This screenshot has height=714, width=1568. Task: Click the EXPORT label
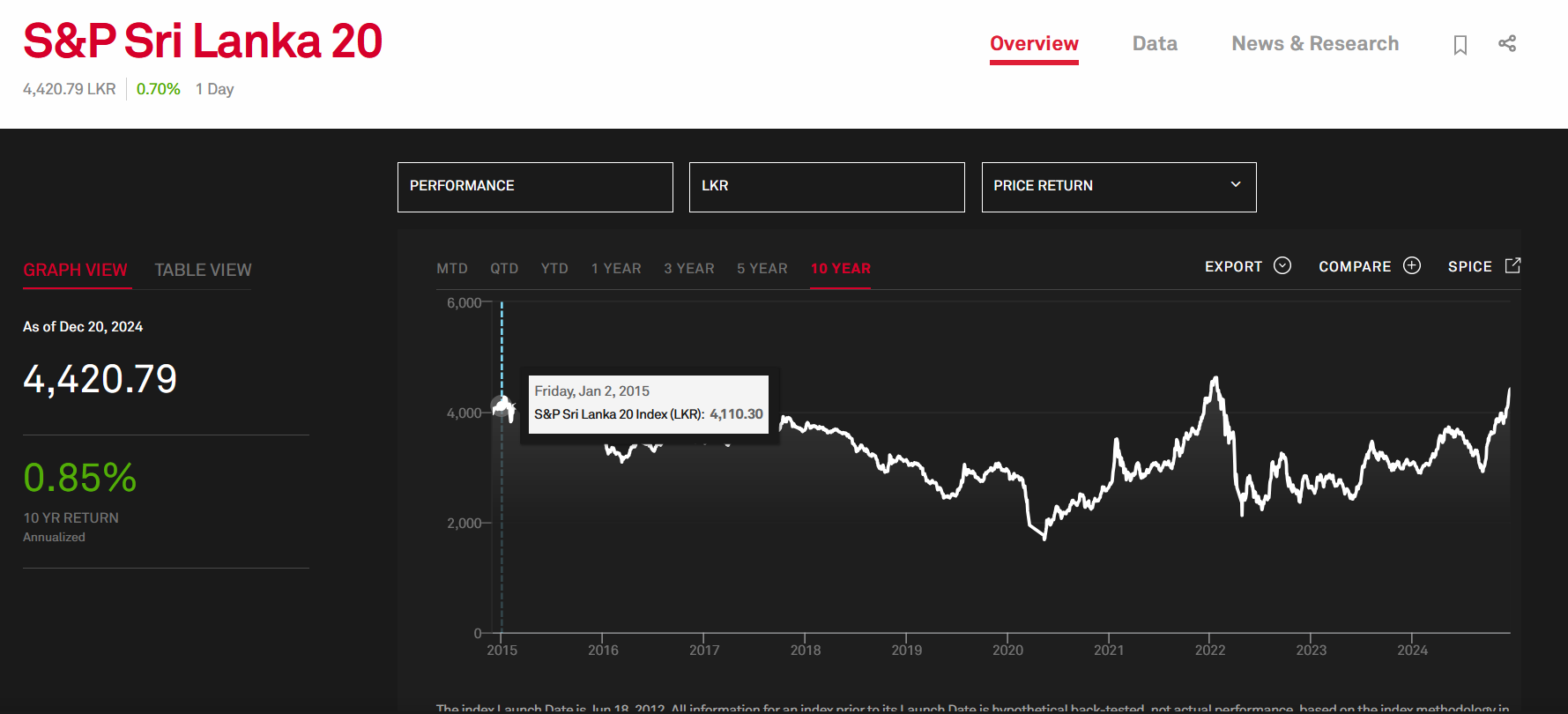click(1233, 266)
